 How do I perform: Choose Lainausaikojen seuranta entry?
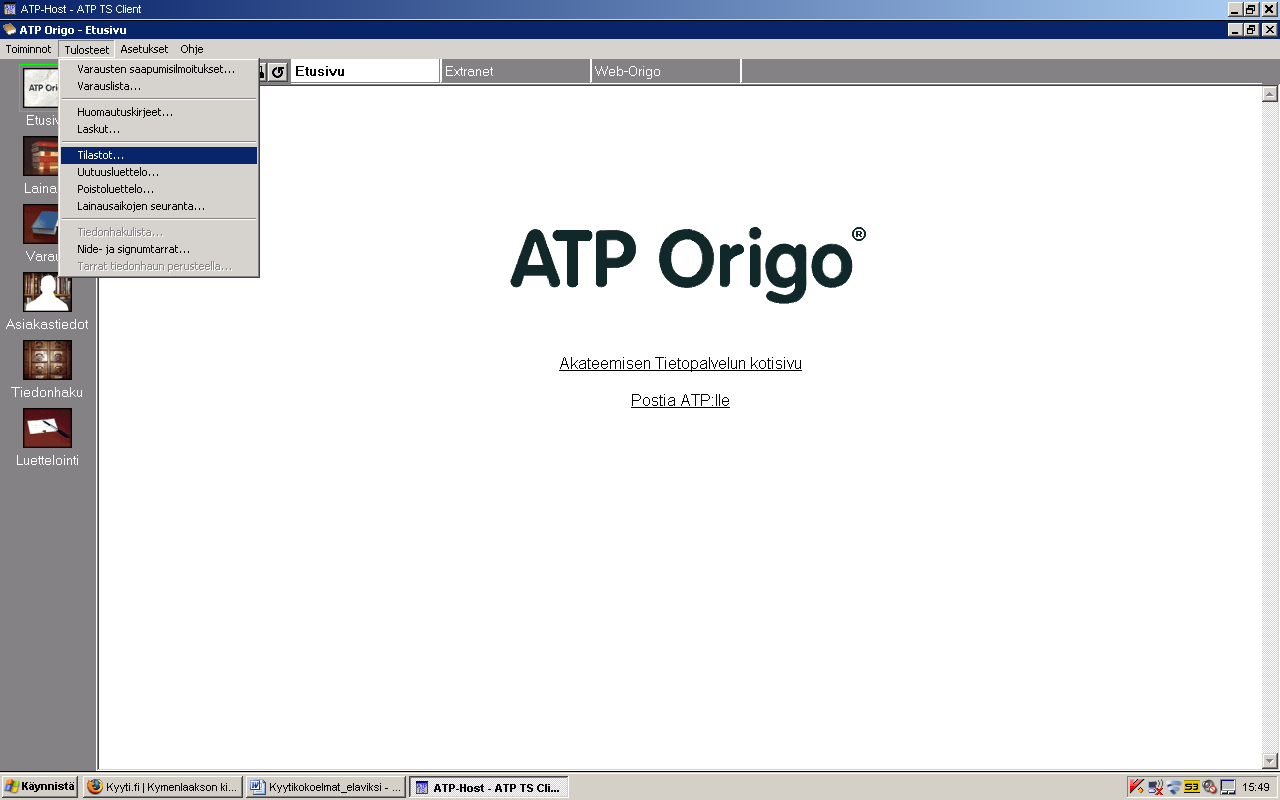pos(159,206)
